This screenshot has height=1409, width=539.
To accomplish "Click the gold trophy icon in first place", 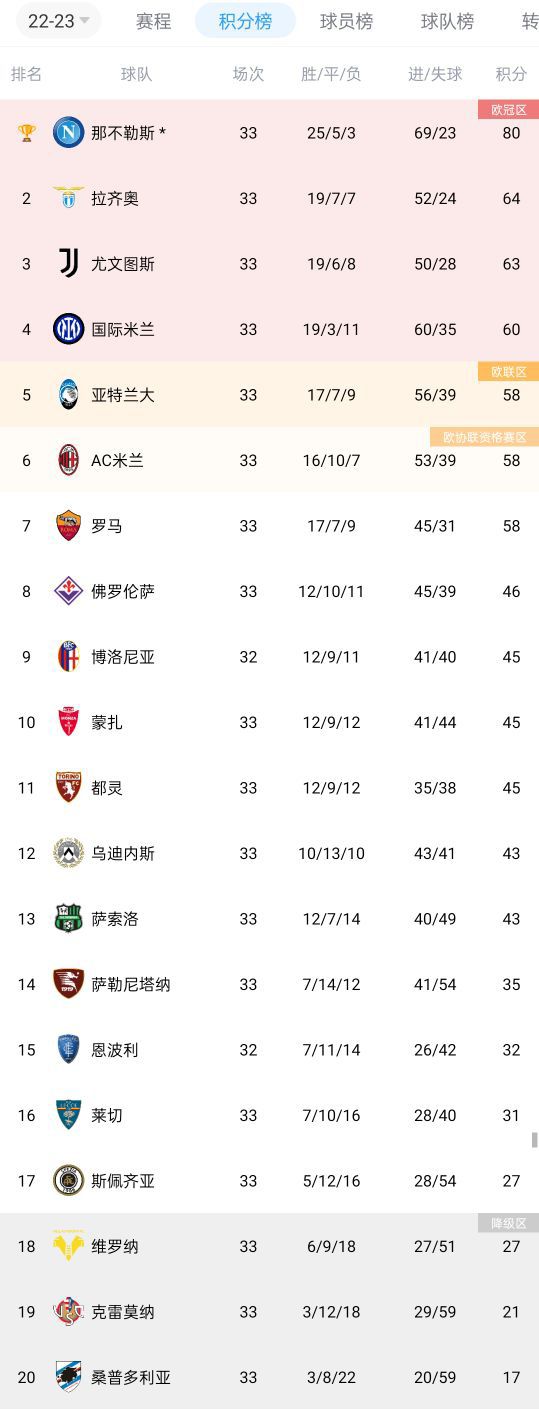I will [27, 132].
